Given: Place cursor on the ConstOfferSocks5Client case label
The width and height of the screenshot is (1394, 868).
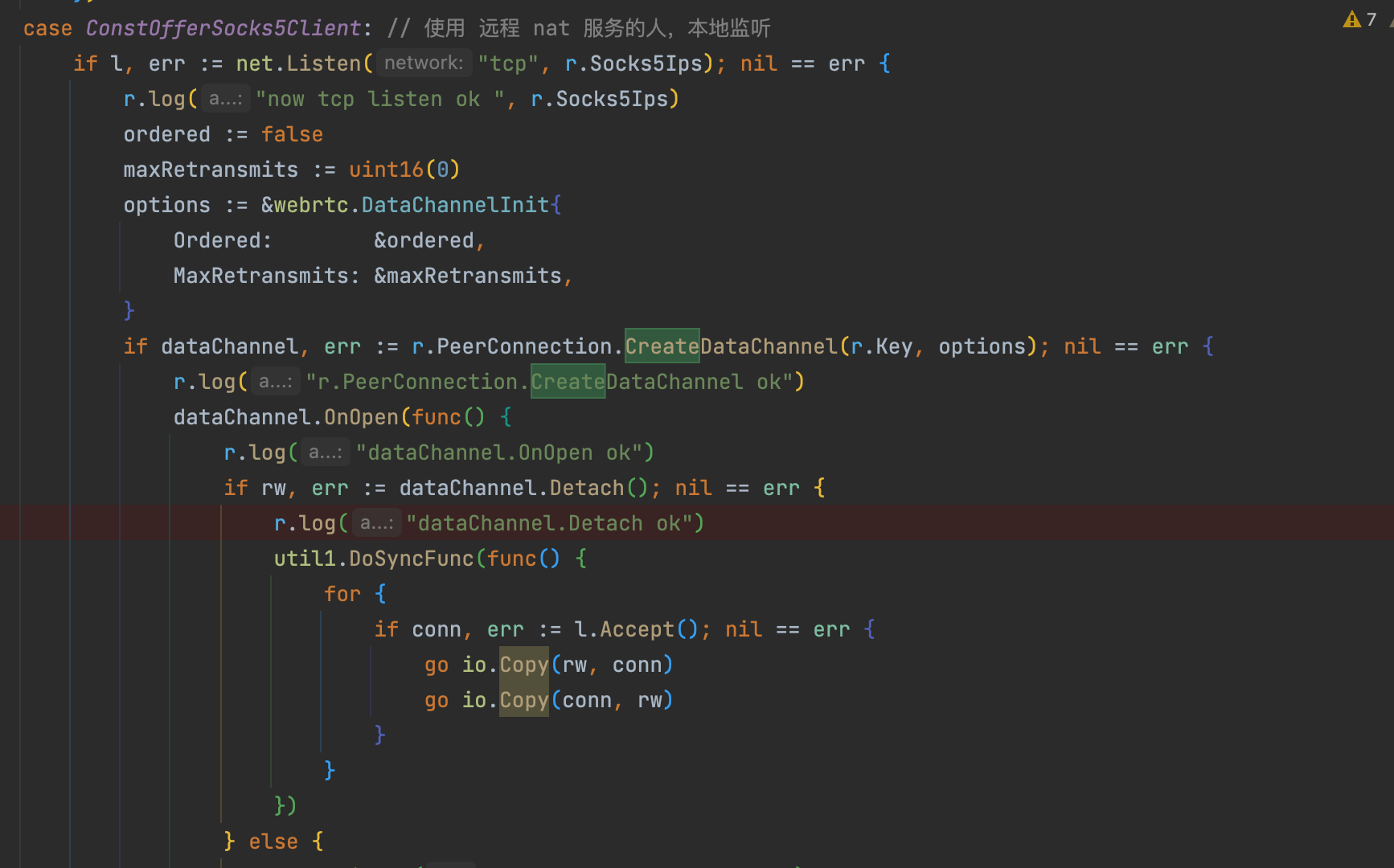Looking at the screenshot, I should click(223, 27).
